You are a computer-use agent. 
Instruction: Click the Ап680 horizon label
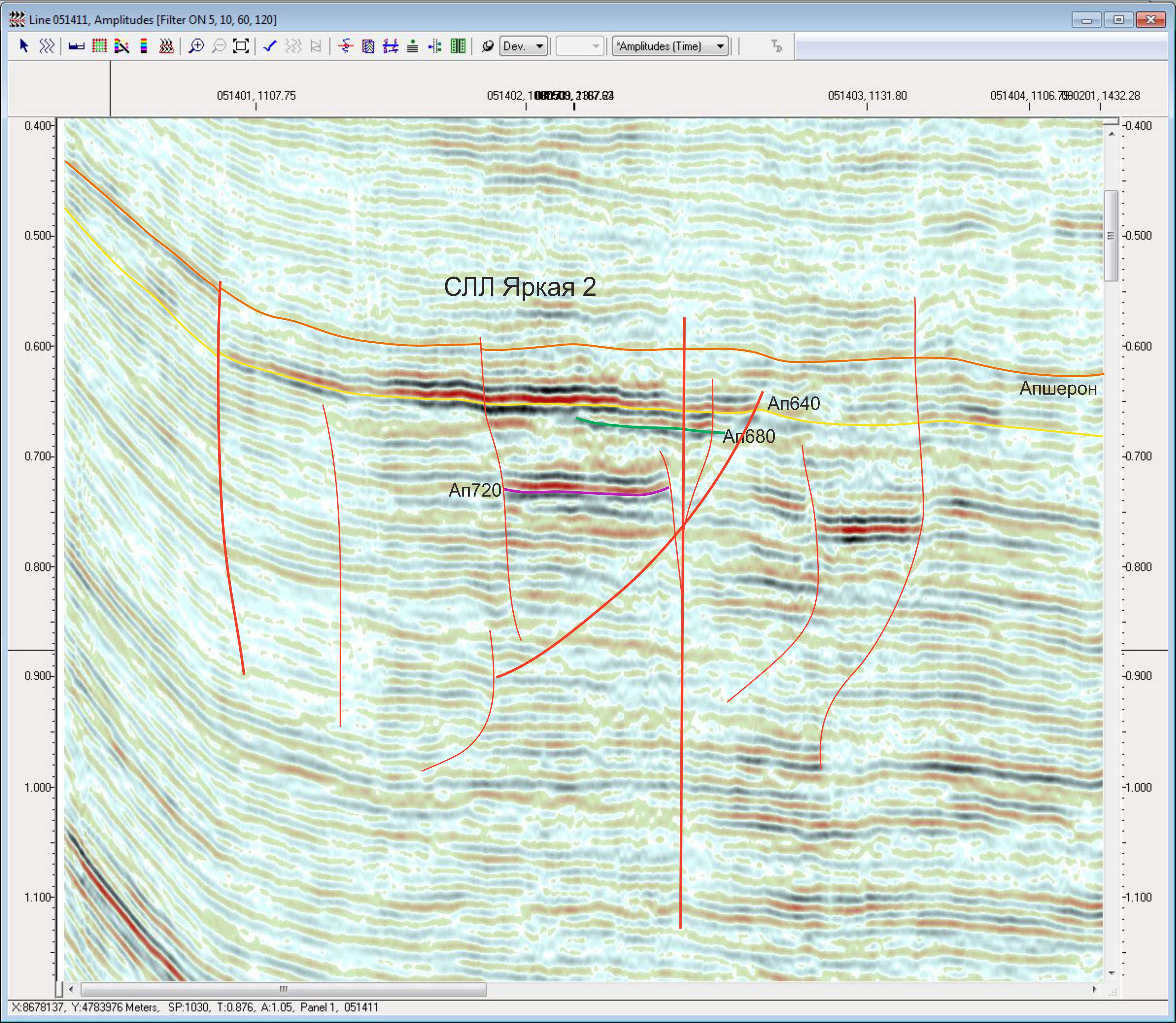(748, 436)
